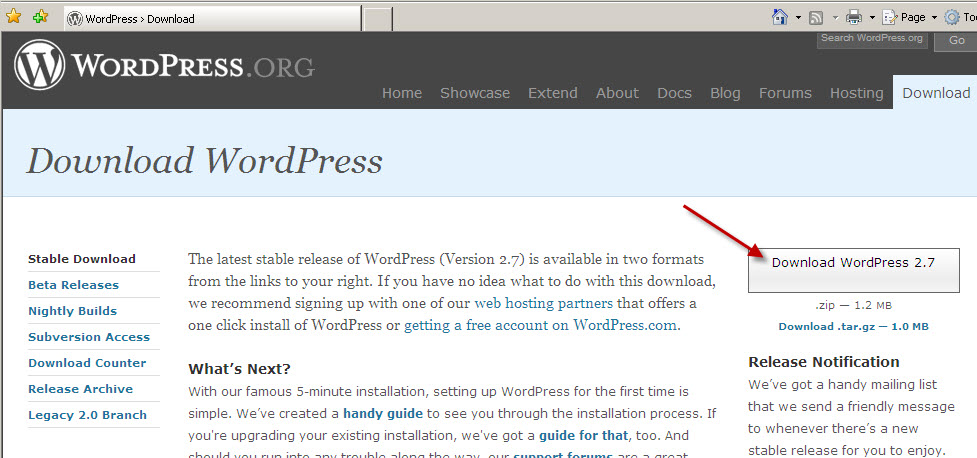Click the WordPress logo in header
The width and height of the screenshot is (977, 458).
pyautogui.click(x=40, y=67)
